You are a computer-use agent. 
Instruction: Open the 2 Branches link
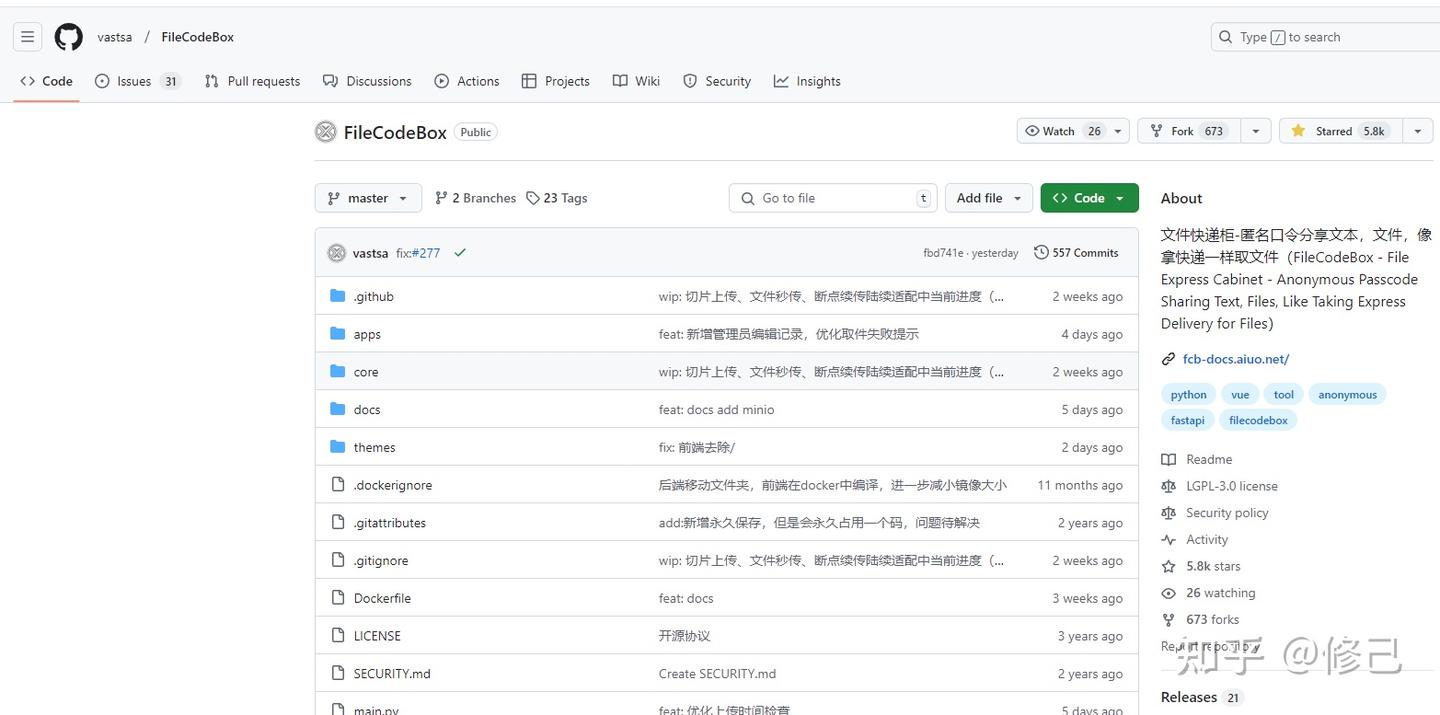476,198
